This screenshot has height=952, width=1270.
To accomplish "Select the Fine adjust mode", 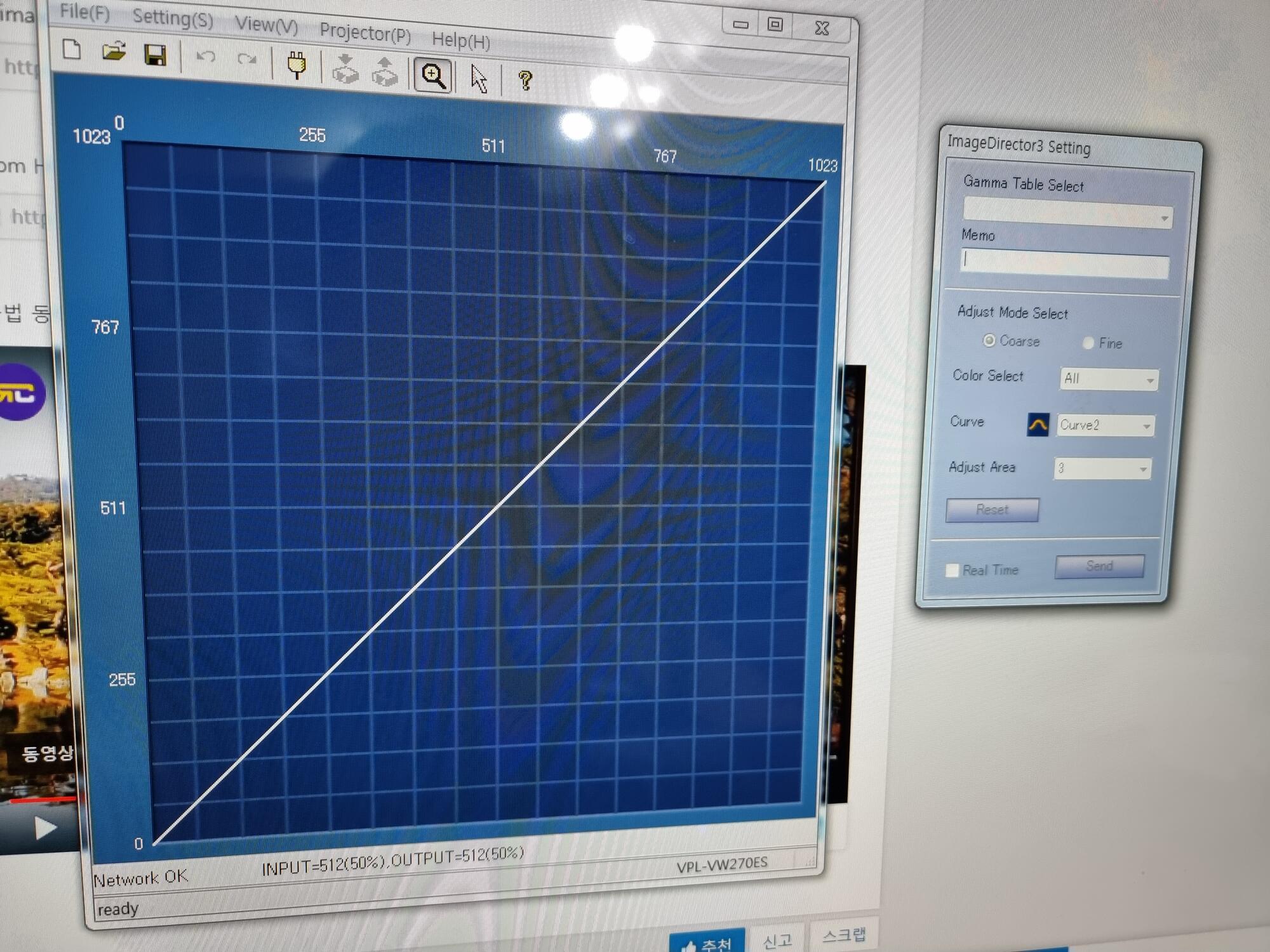I will coord(1088,343).
